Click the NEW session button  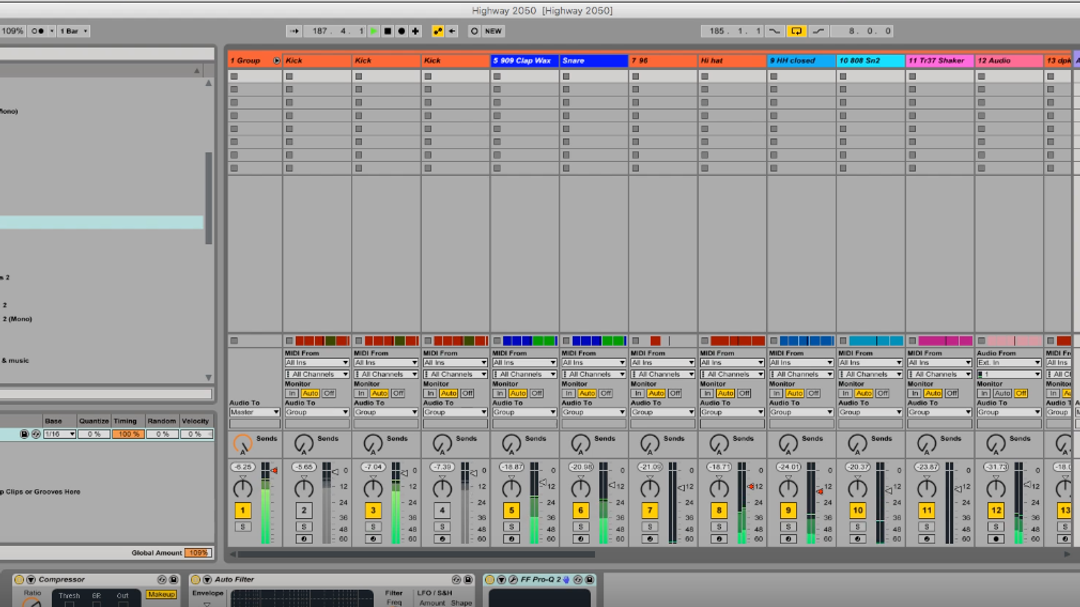click(x=493, y=31)
